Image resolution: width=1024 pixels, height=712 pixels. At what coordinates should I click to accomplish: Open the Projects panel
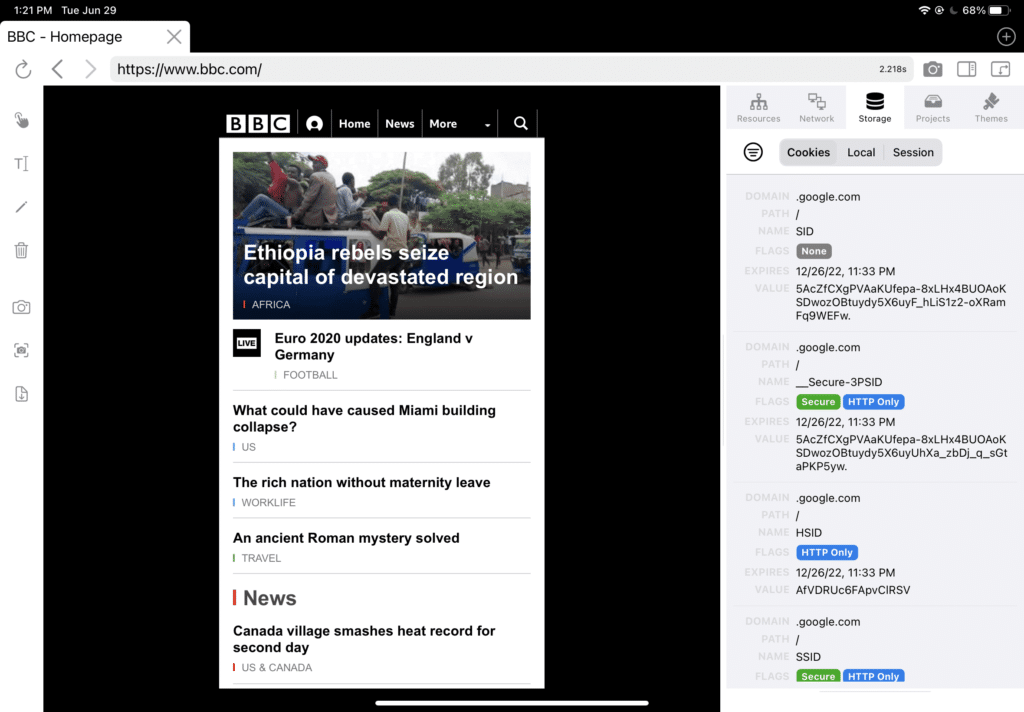pyautogui.click(x=933, y=107)
